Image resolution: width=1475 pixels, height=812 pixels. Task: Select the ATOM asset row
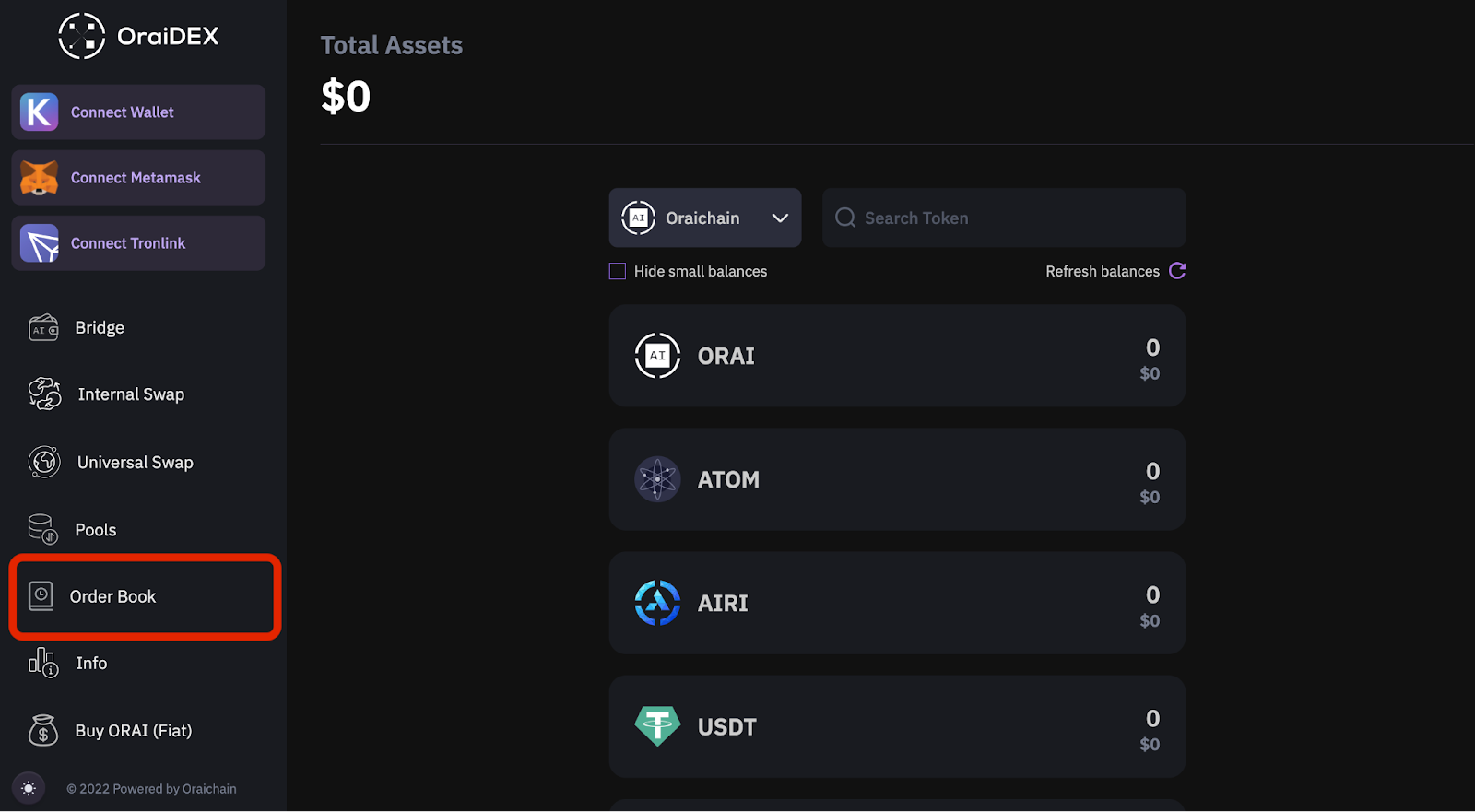tap(897, 479)
